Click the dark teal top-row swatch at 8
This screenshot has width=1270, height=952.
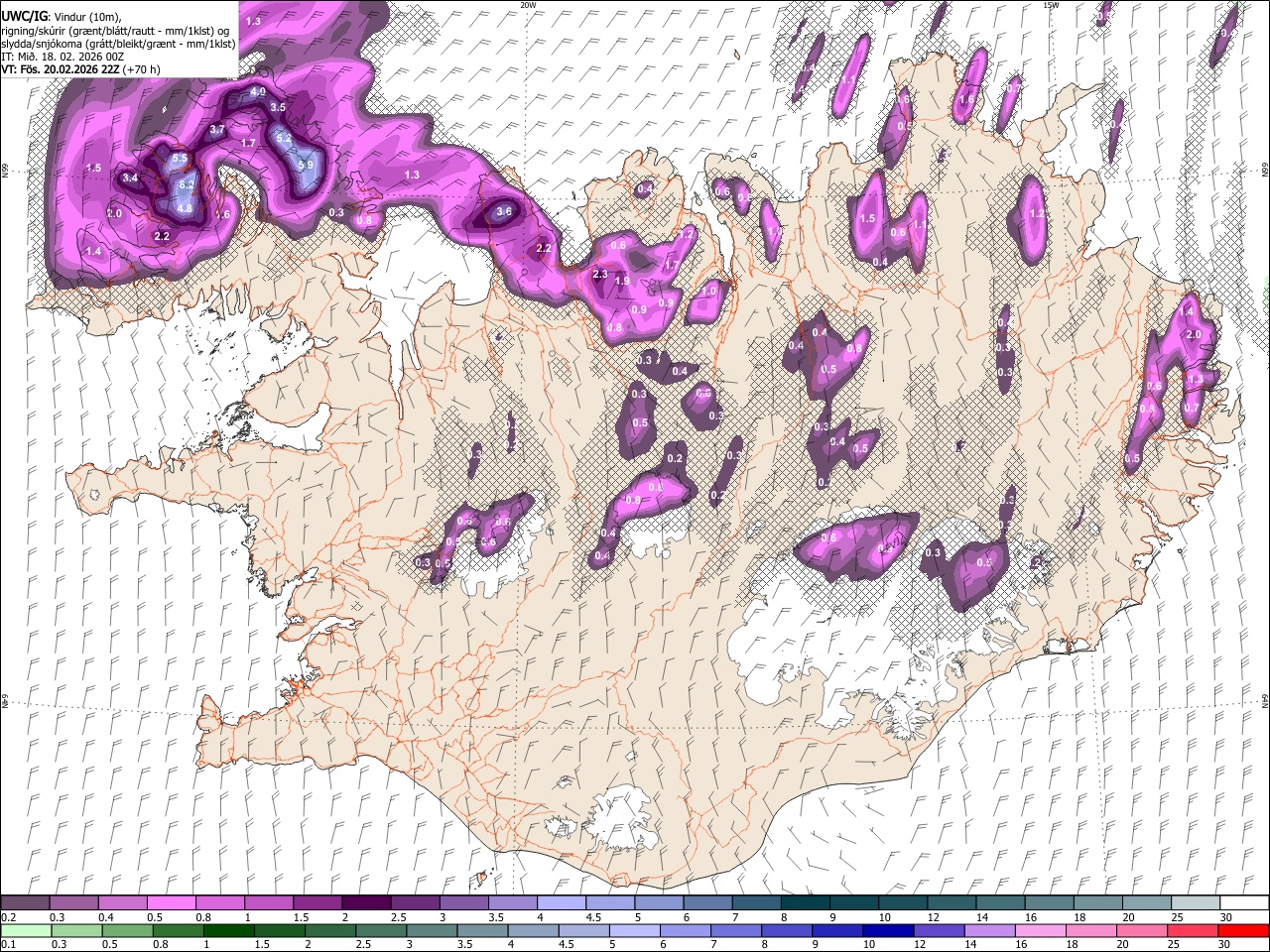coord(805,902)
